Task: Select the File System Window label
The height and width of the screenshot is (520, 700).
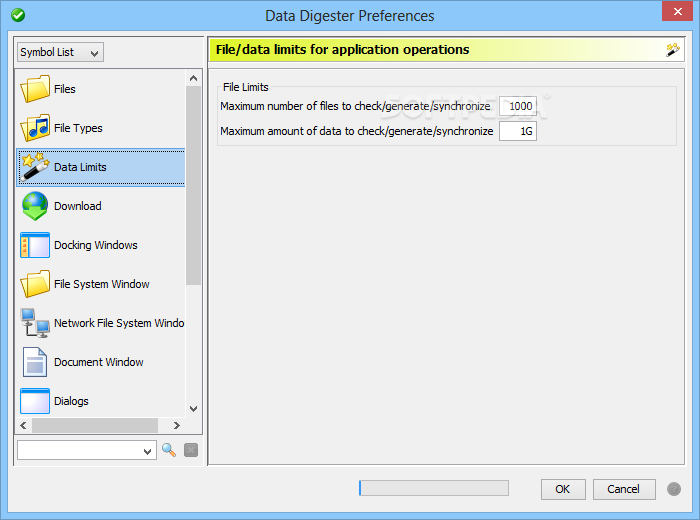Action: coord(101,284)
